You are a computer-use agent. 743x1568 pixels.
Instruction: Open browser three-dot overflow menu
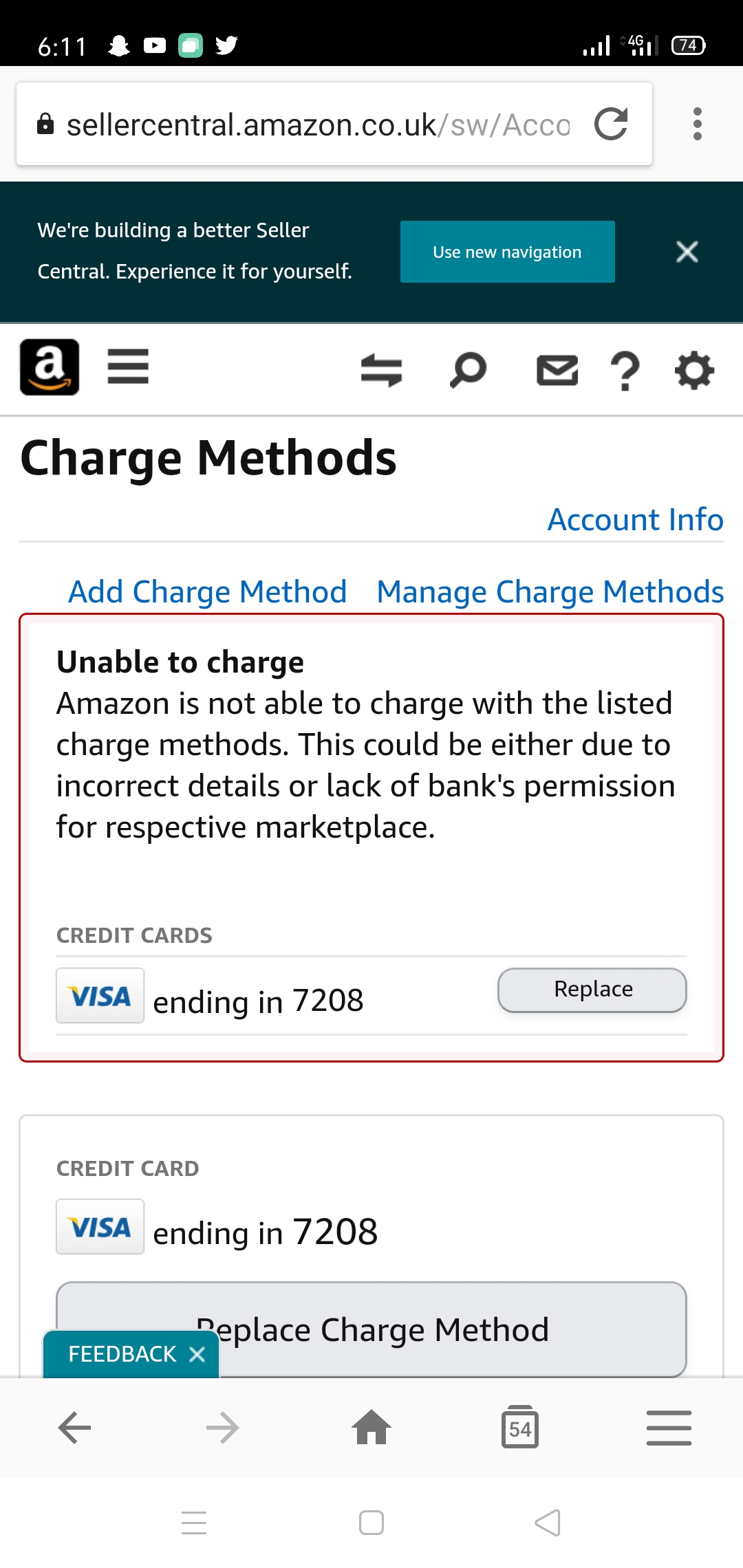(698, 124)
